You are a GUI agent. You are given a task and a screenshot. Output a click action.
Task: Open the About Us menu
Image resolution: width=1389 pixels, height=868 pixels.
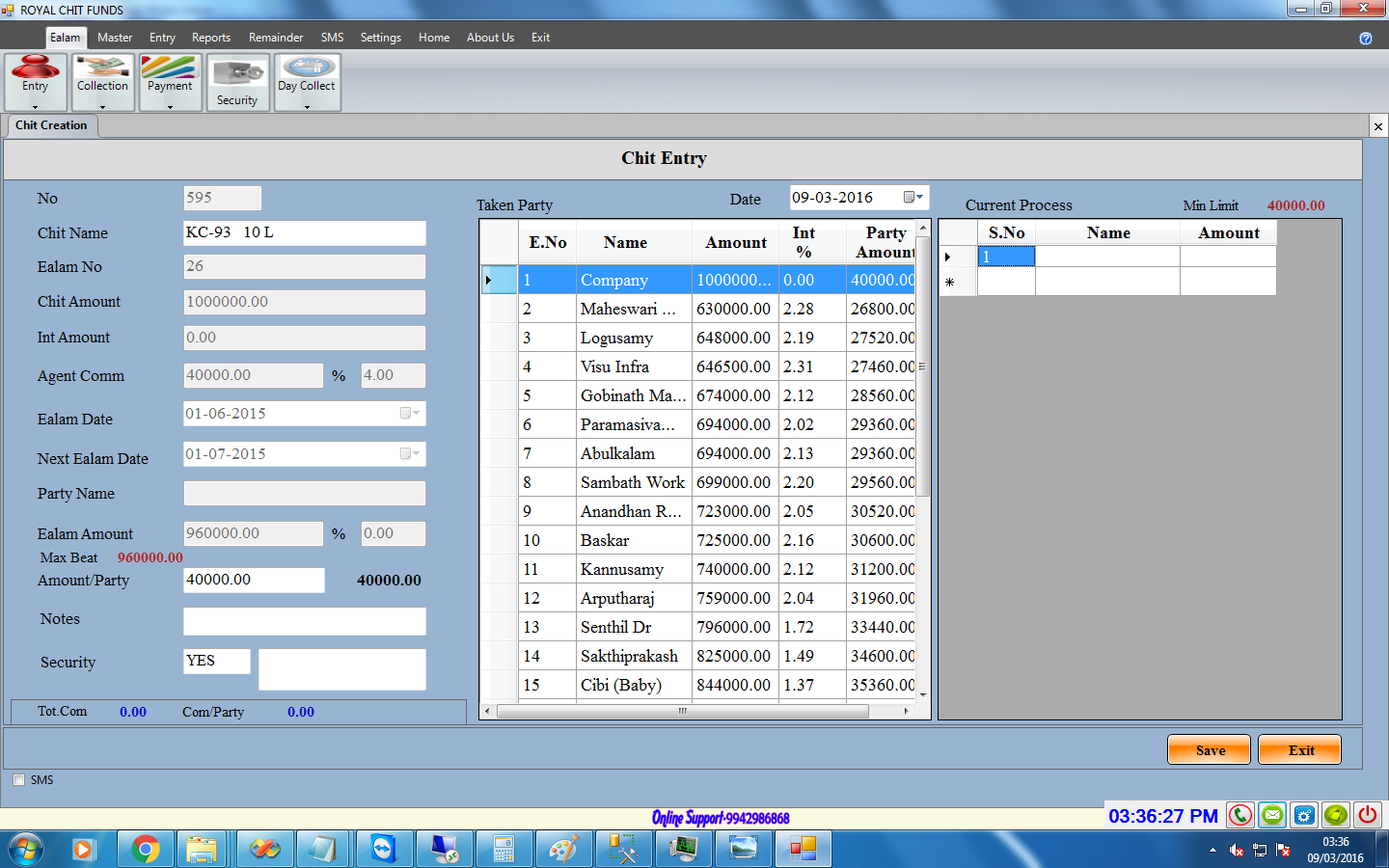tap(490, 38)
